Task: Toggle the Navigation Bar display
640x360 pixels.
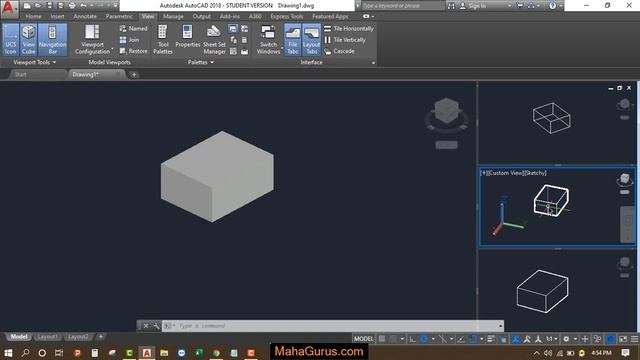Action: pos(52,39)
